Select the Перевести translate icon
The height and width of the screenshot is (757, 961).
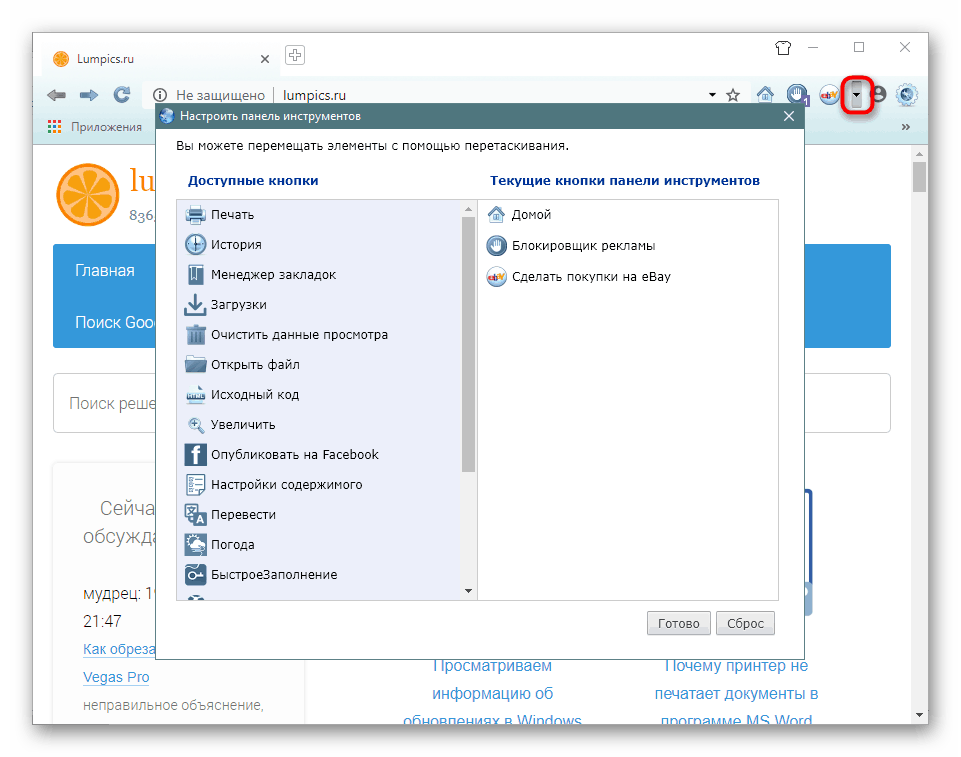[196, 514]
